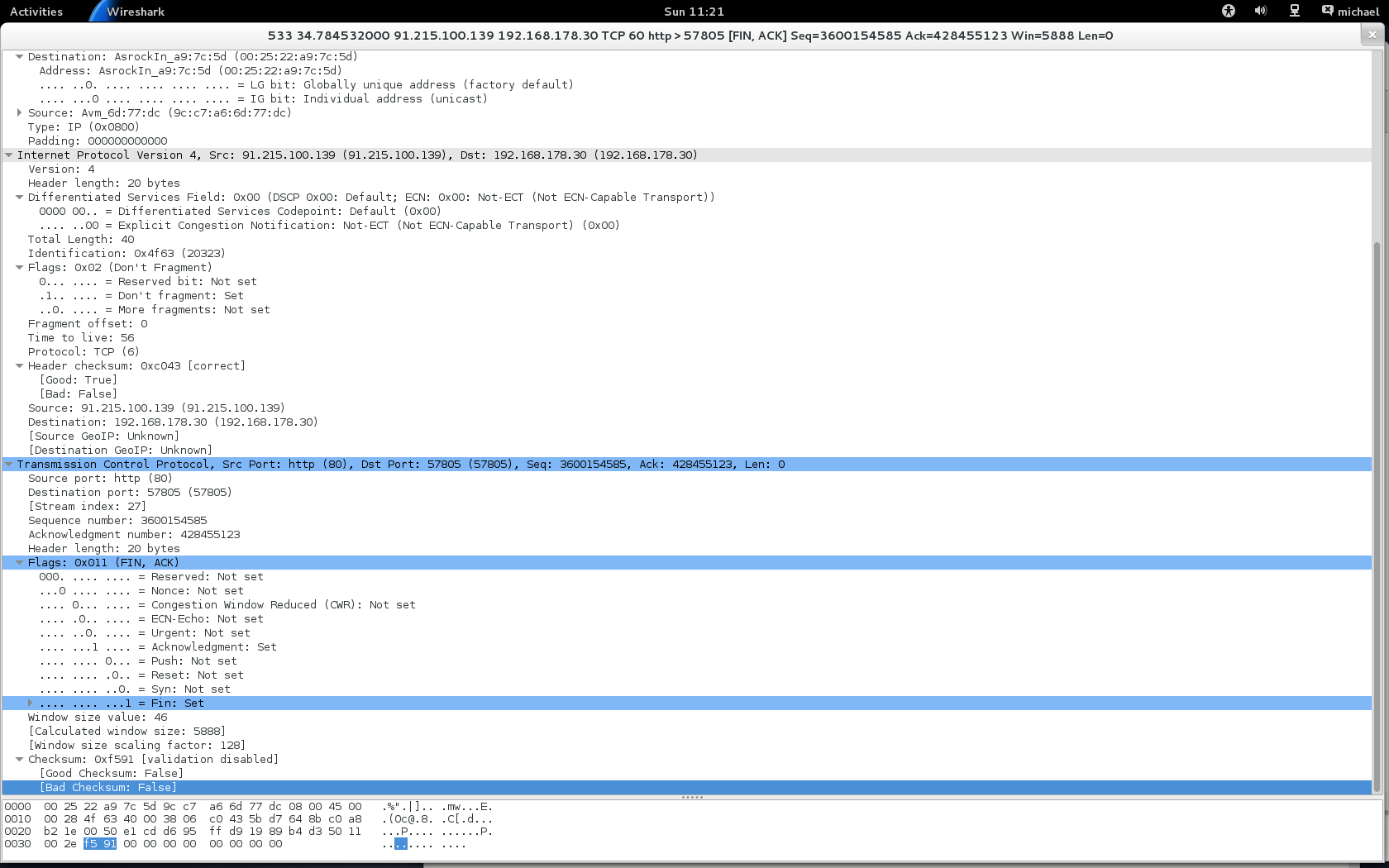
Task: Select the [Stream index: 27] row
Action: (x=687, y=507)
